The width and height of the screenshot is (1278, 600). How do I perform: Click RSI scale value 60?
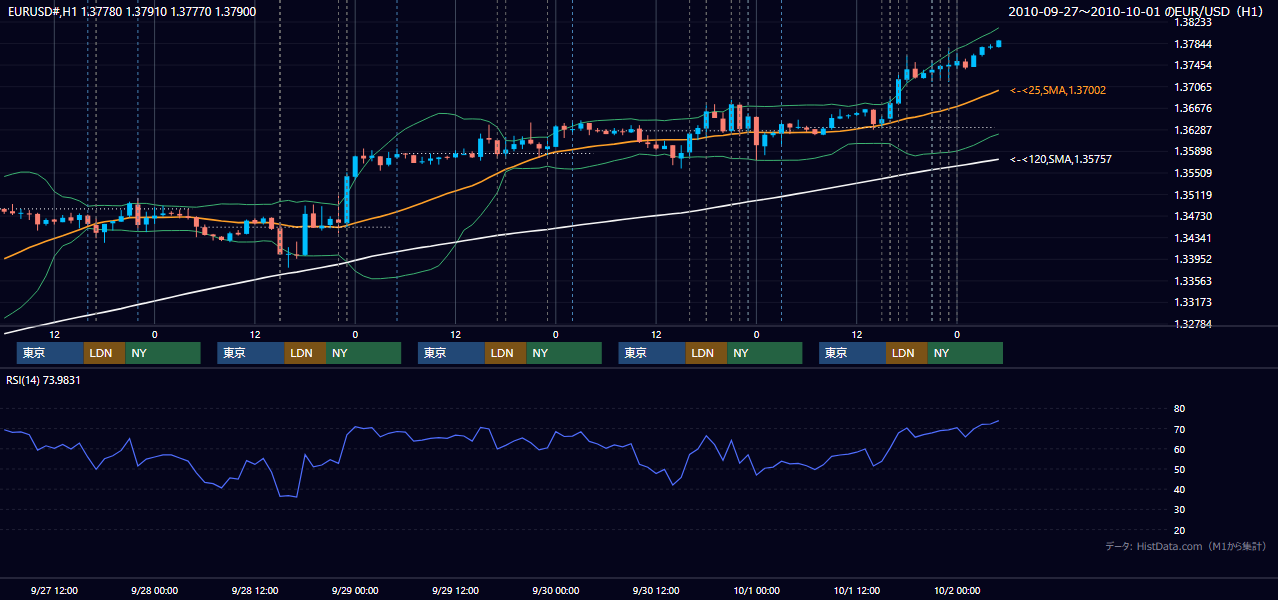click(x=1179, y=449)
